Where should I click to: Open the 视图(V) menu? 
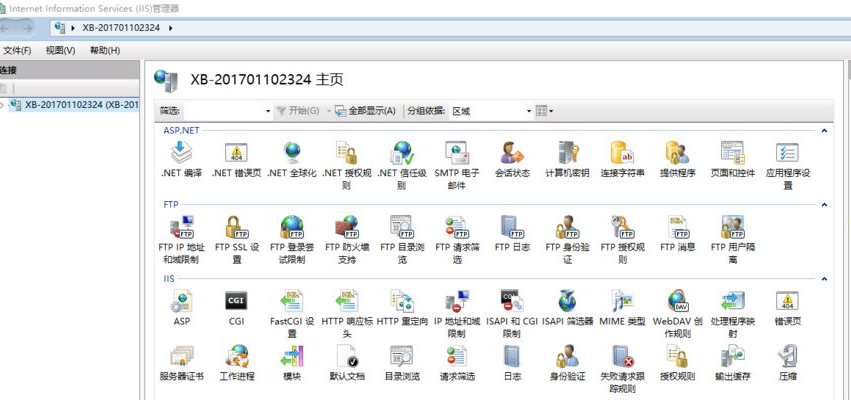[60, 50]
